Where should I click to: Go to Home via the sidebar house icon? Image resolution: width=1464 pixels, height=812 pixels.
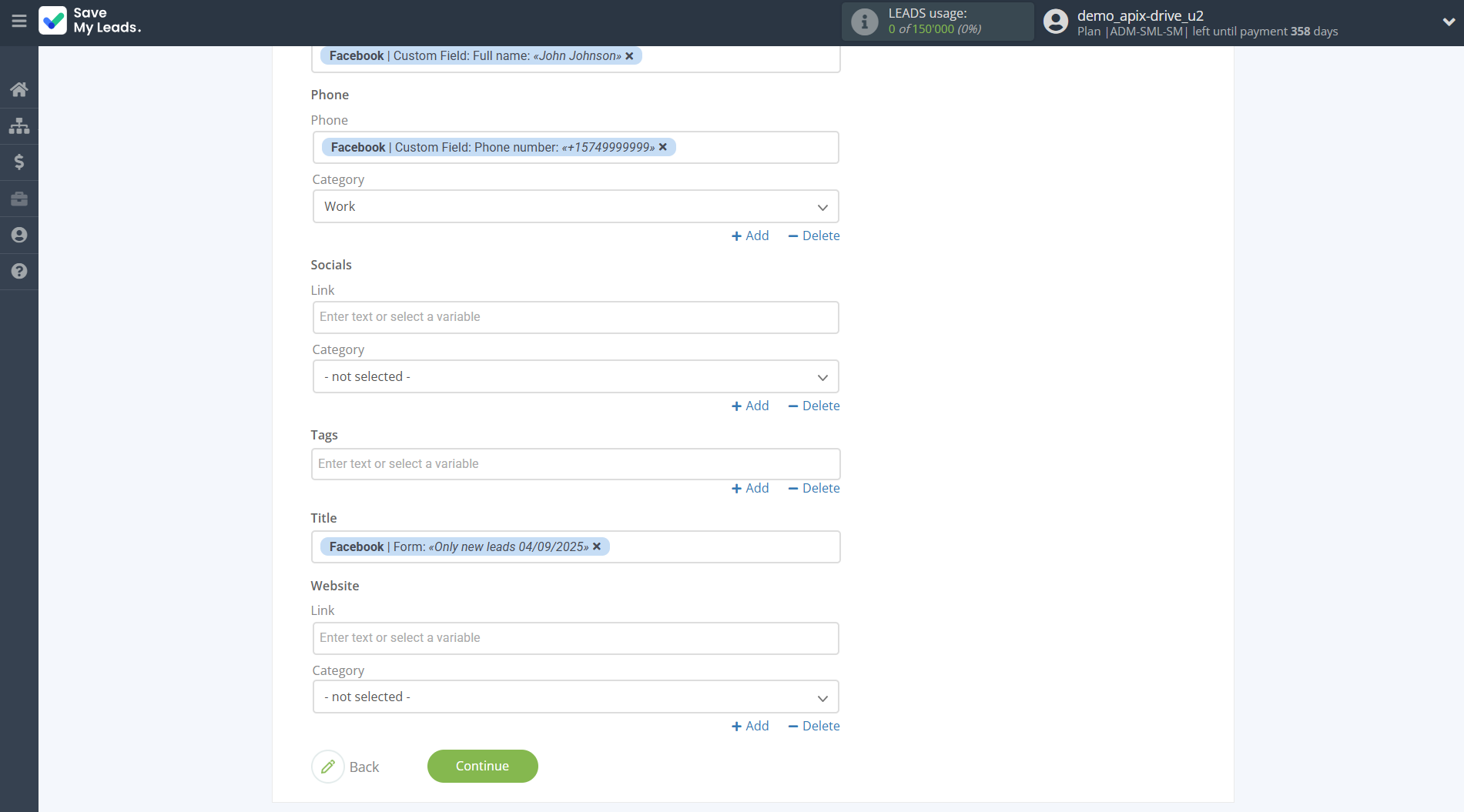point(19,89)
